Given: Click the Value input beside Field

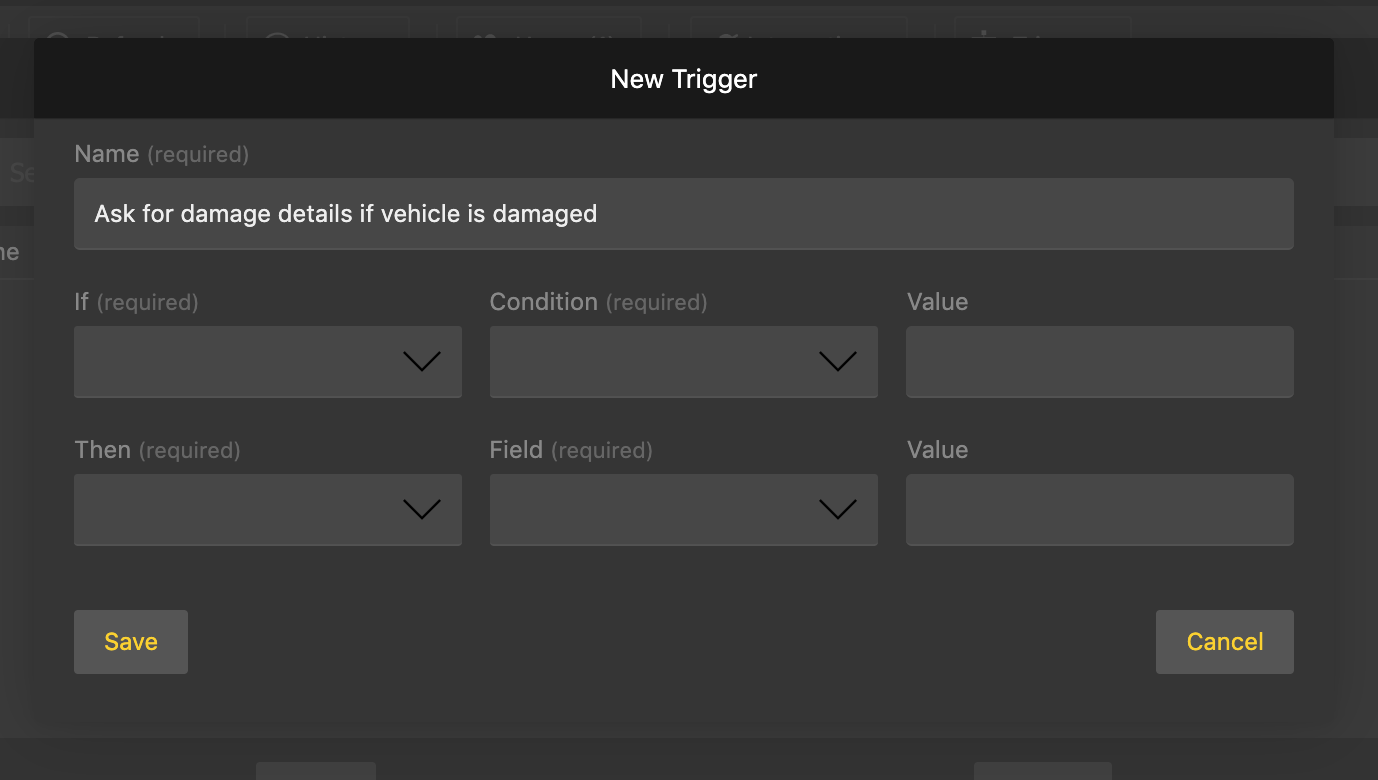Looking at the screenshot, I should click(x=1099, y=510).
